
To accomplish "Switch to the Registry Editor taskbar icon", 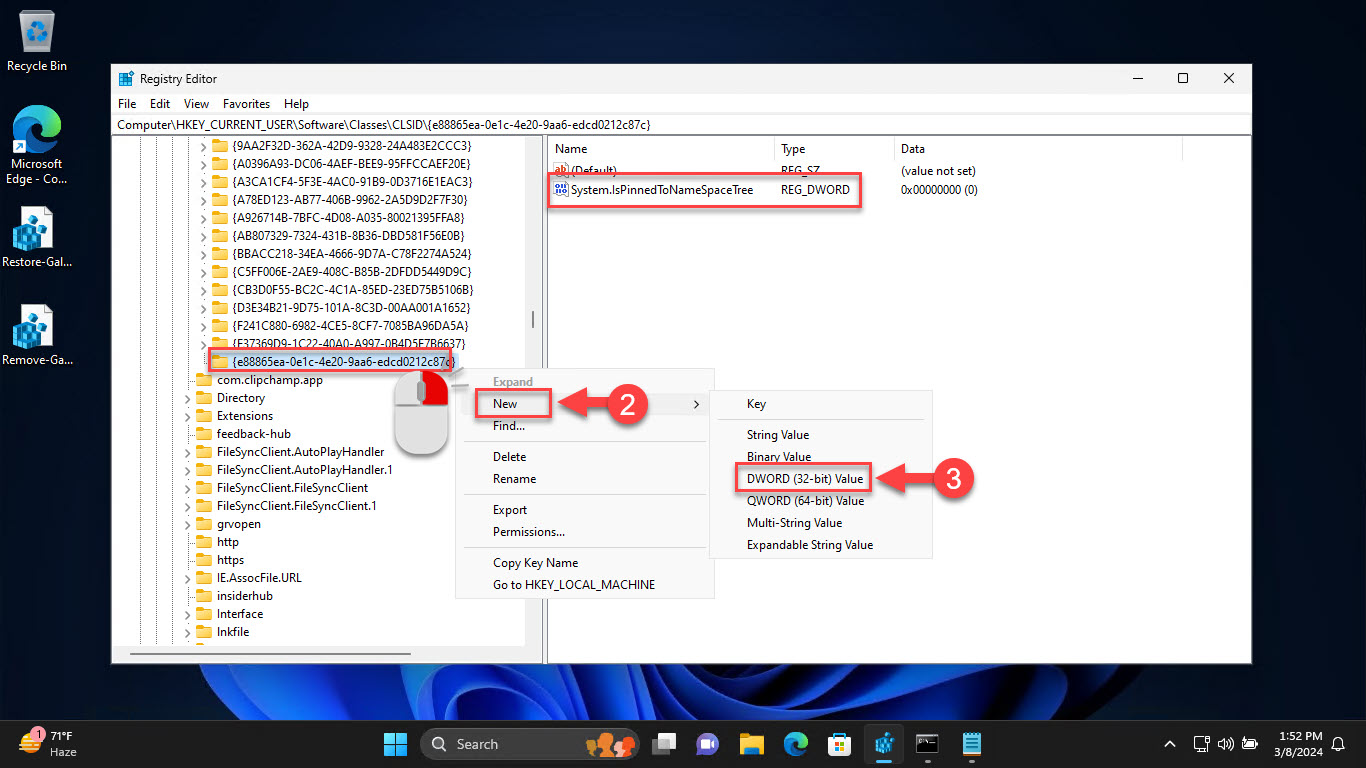I will pyautogui.click(x=884, y=744).
